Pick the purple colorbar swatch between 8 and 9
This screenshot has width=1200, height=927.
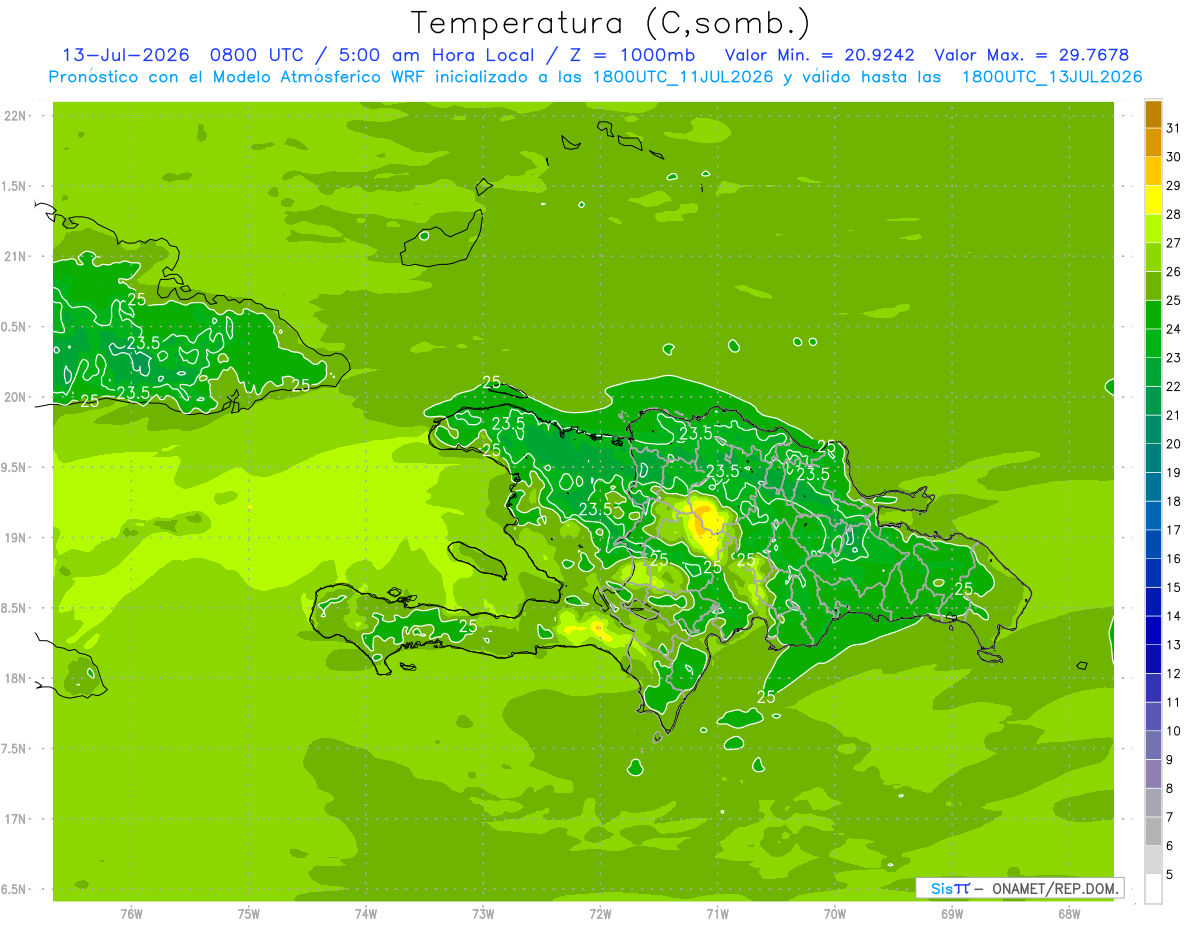pyautogui.click(x=1153, y=774)
